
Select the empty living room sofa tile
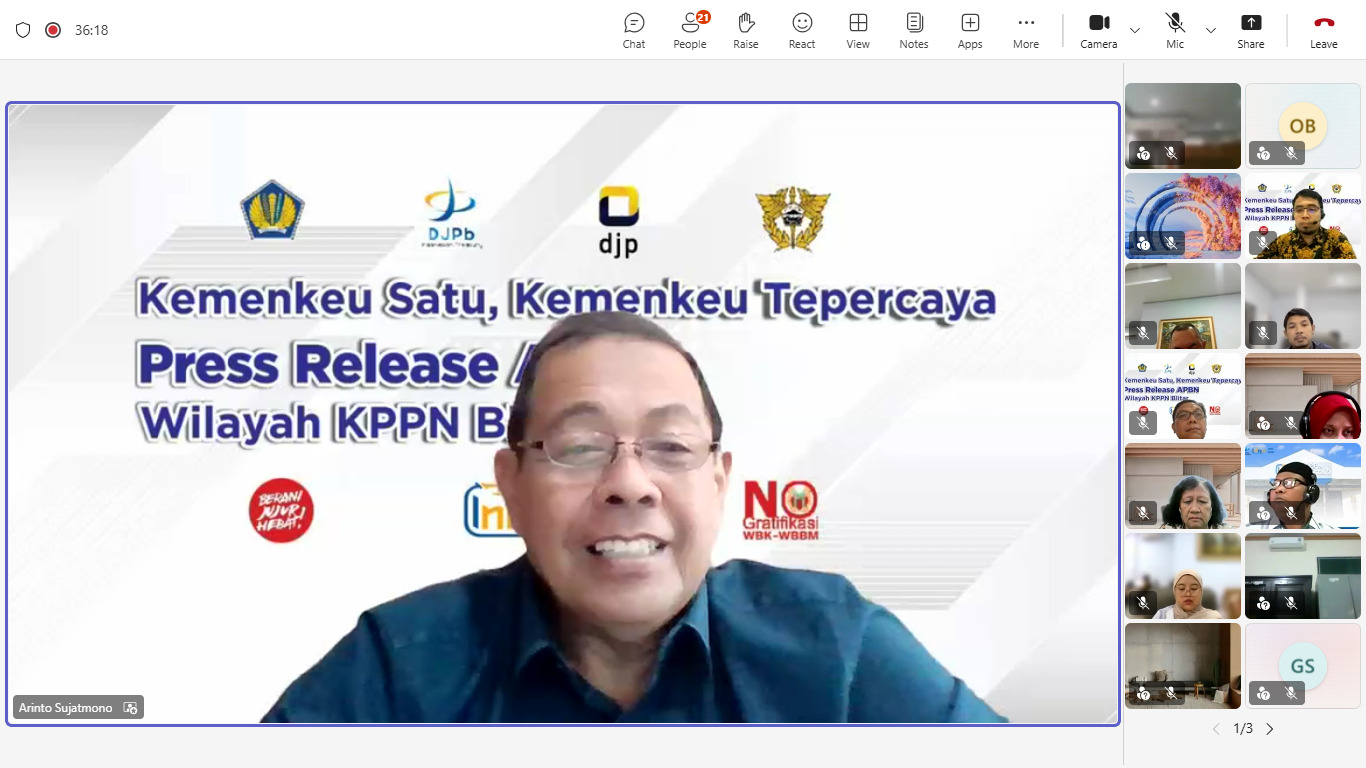click(1183, 666)
